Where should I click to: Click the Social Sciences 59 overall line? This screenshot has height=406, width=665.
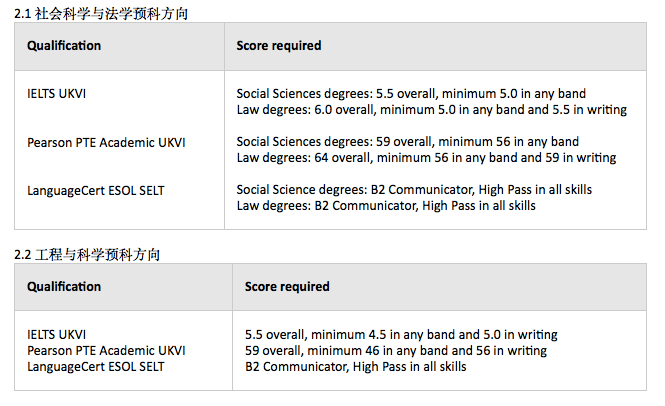point(407,142)
